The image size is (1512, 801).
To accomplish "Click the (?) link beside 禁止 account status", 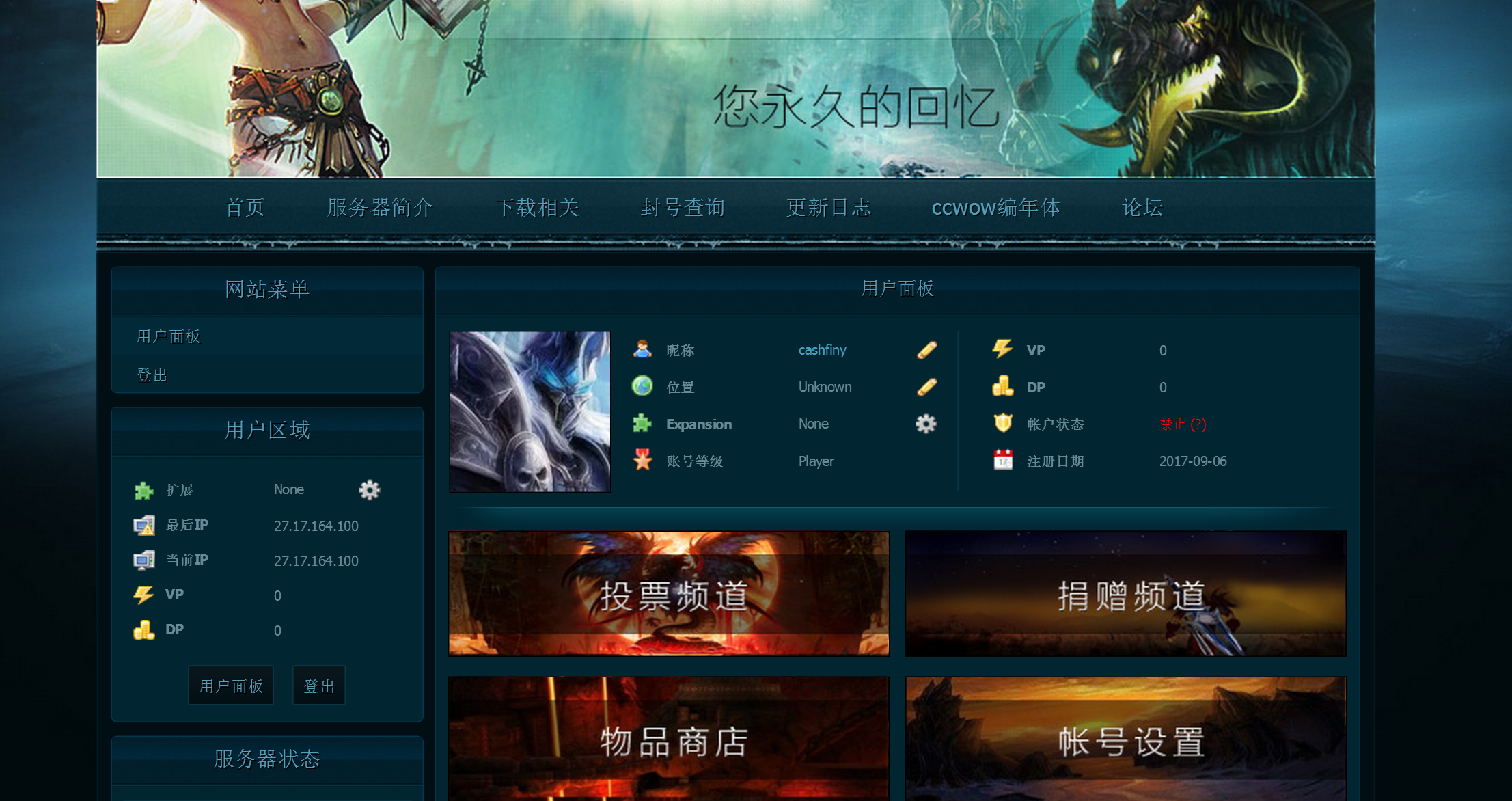I will [1200, 424].
